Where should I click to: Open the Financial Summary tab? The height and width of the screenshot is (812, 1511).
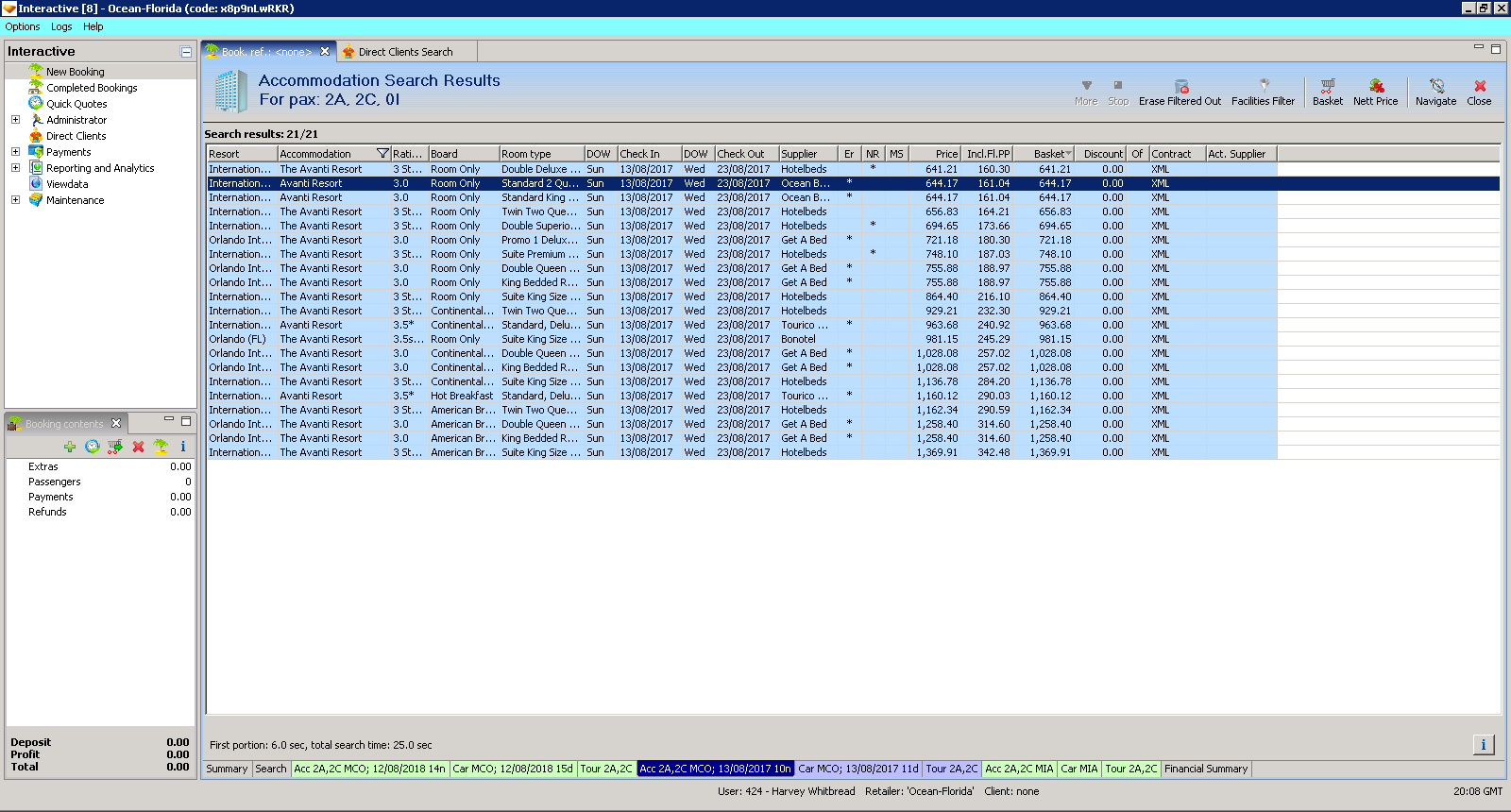[1206, 769]
